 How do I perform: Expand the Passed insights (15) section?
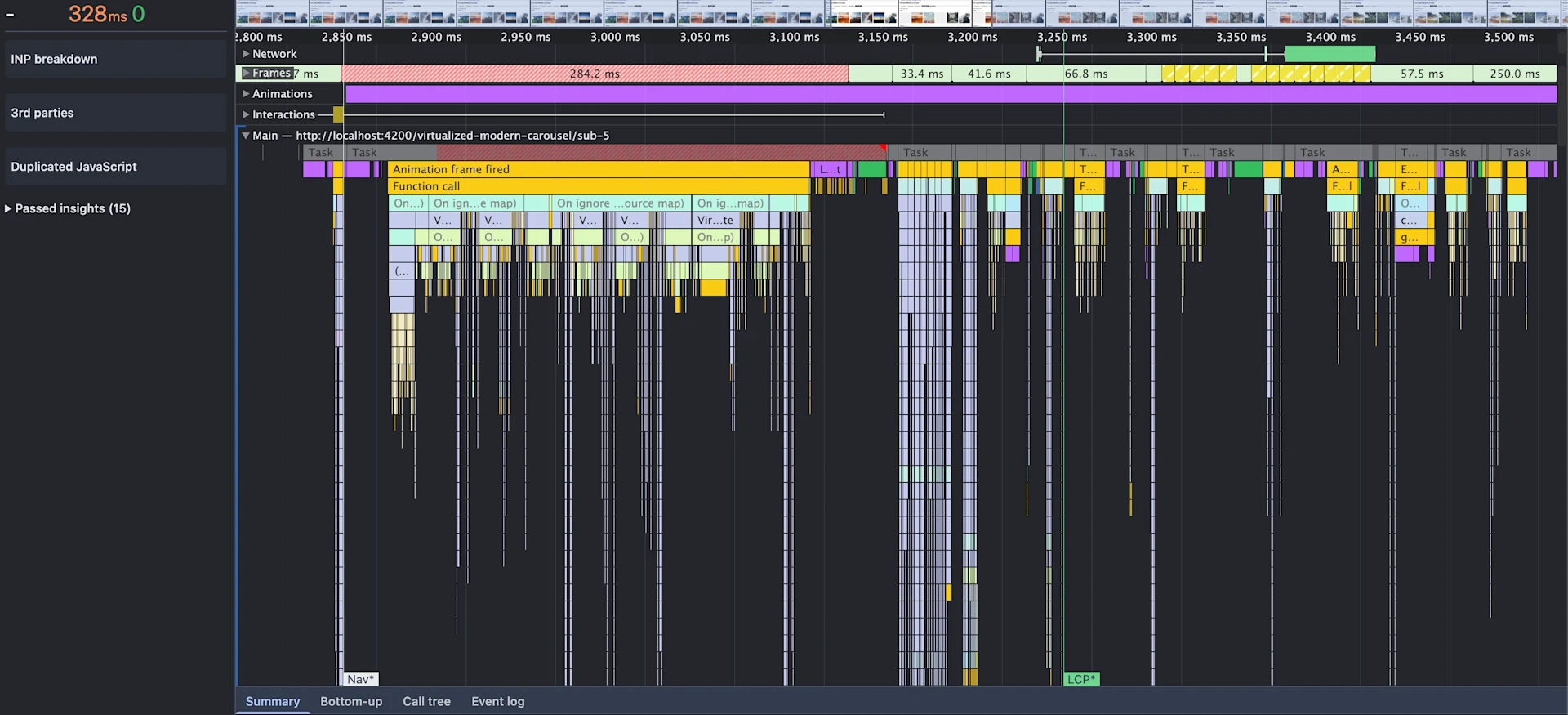68,208
